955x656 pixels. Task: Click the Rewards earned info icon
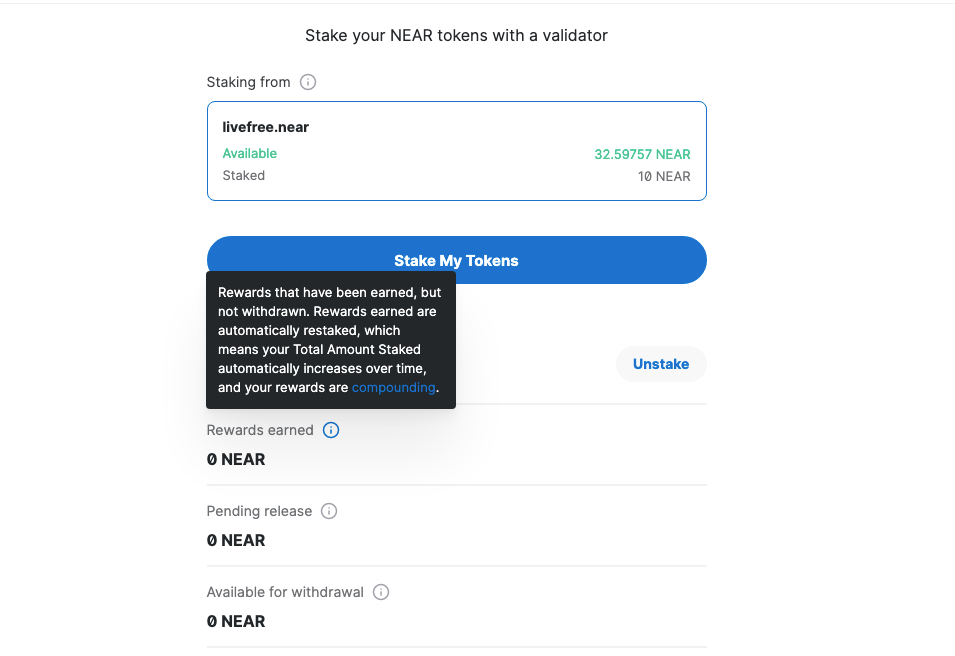coord(331,430)
